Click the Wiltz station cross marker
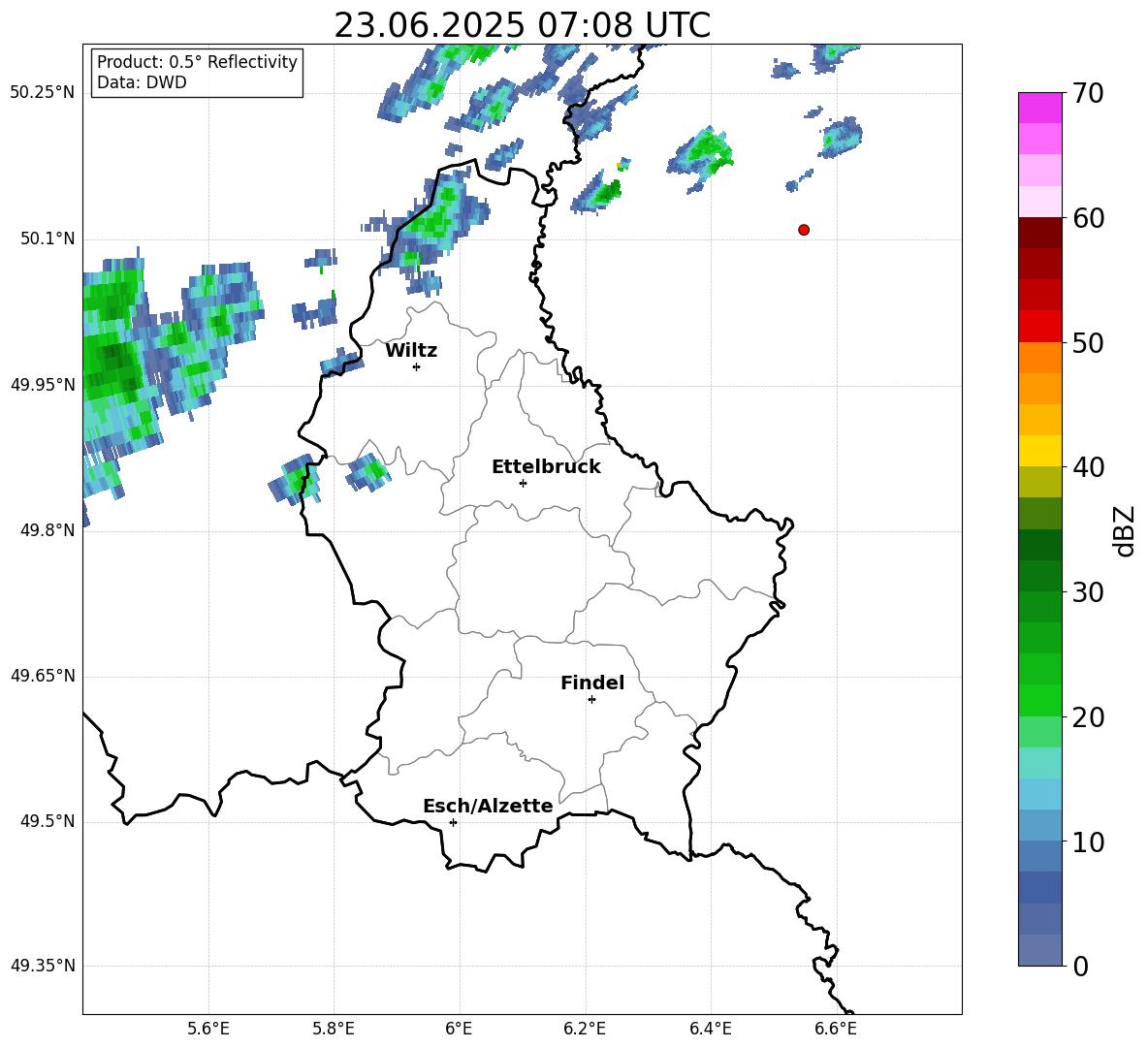This screenshot has width=1148, height=1048. 417,366
